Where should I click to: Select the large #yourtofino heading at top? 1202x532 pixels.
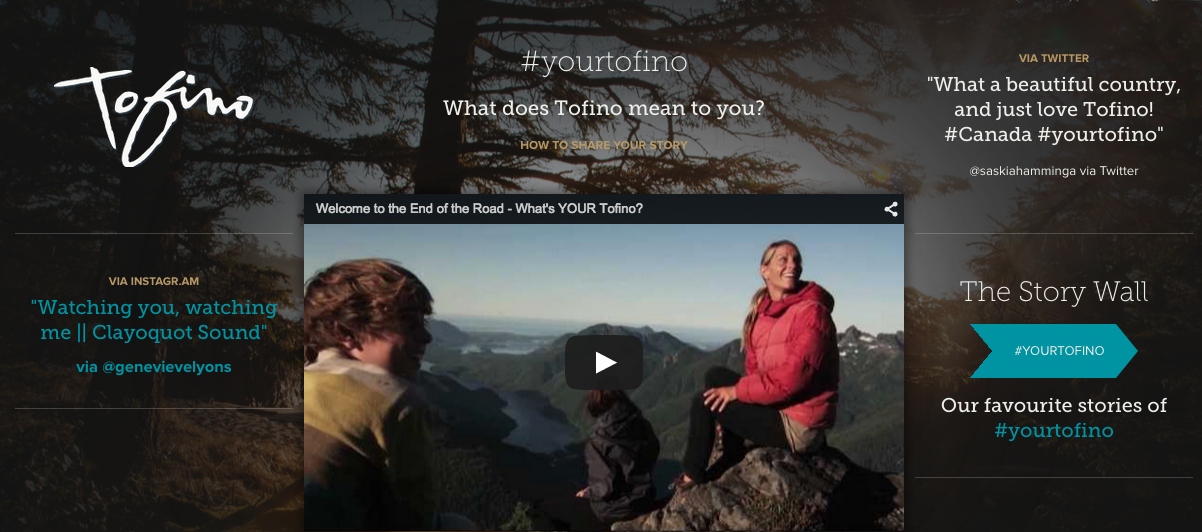point(604,62)
